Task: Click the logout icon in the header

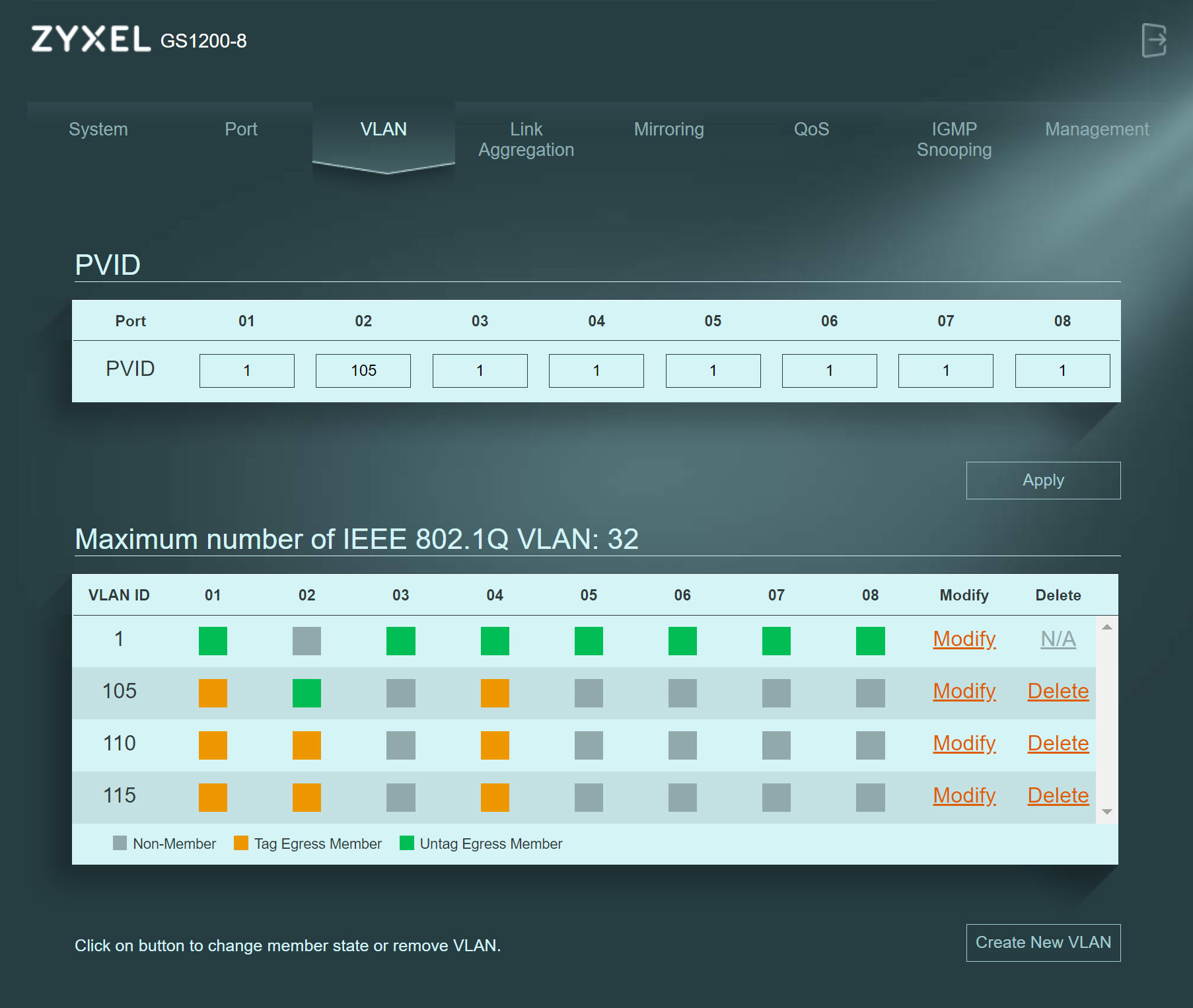Action: [1153, 40]
